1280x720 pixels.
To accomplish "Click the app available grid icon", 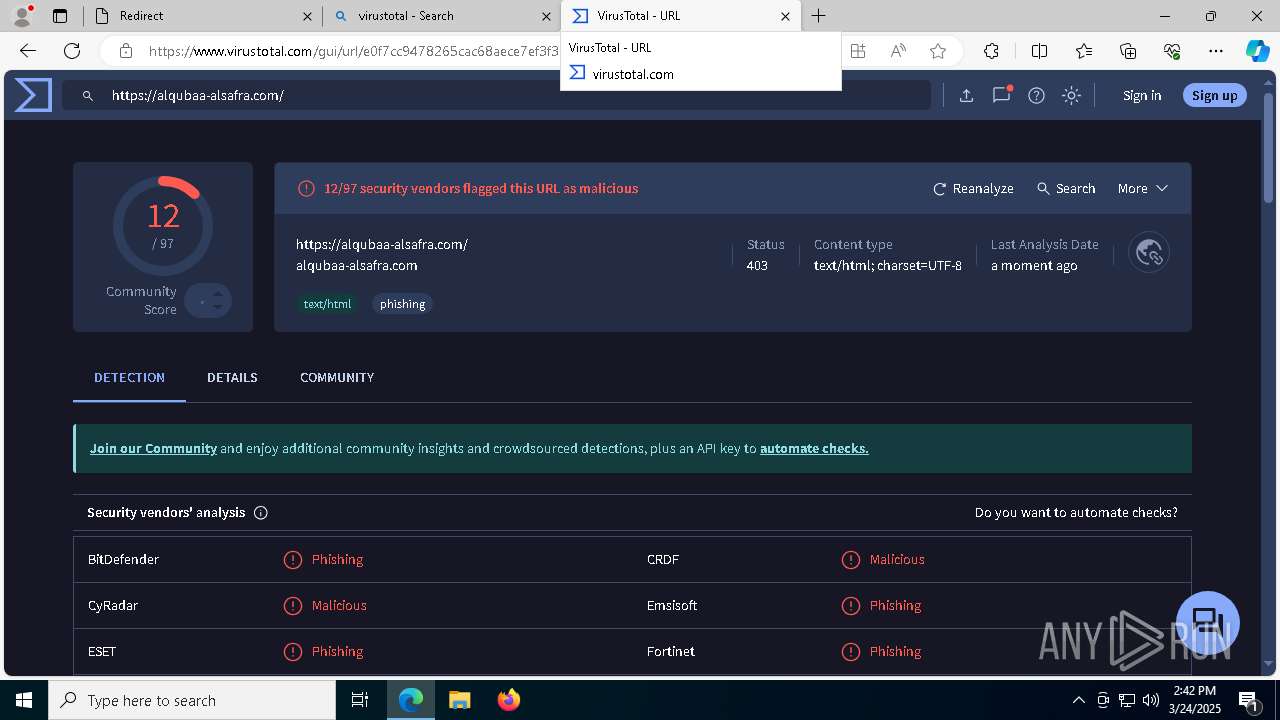I will [857, 51].
